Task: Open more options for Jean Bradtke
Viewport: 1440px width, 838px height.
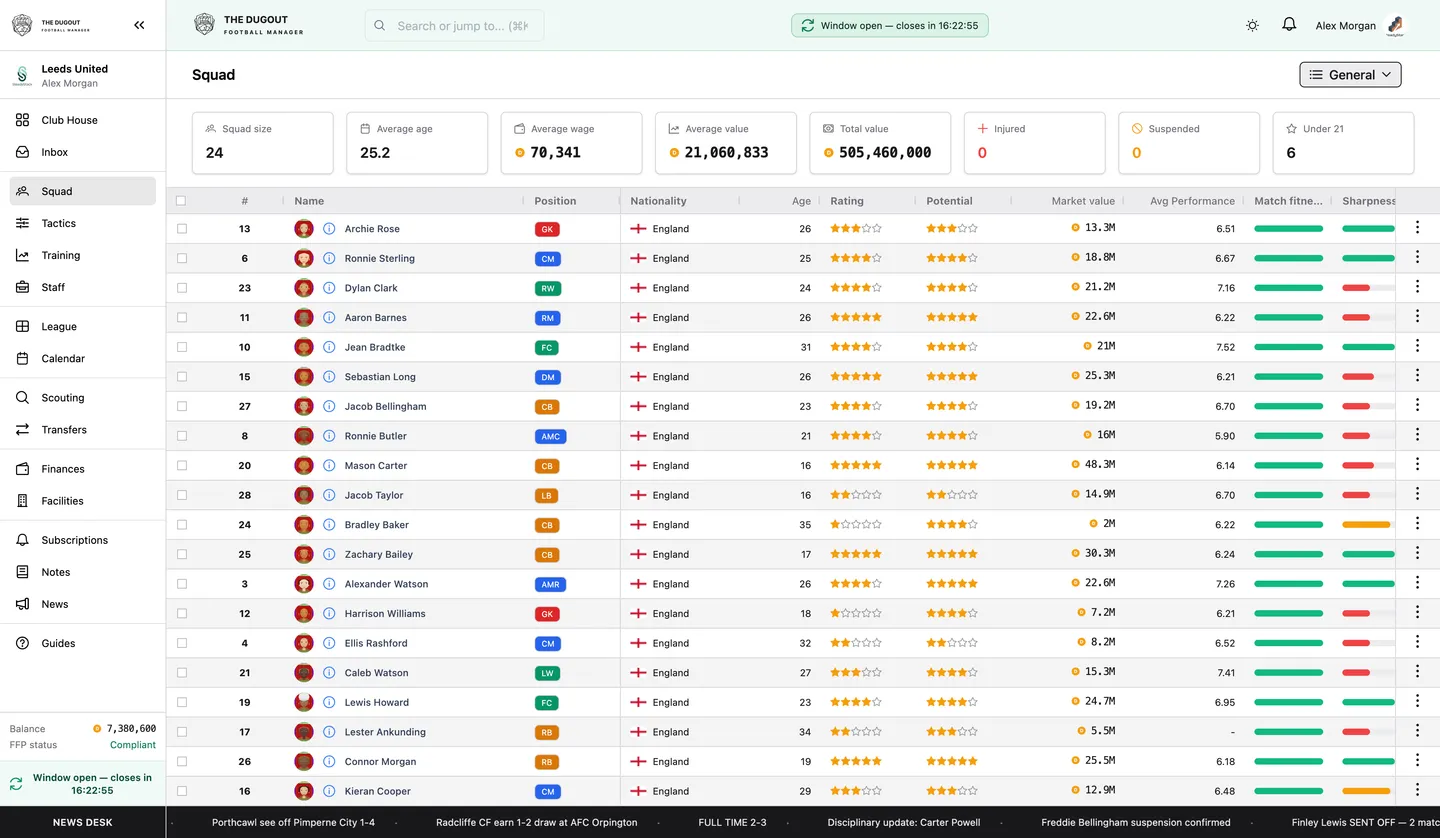Action: (x=1417, y=346)
